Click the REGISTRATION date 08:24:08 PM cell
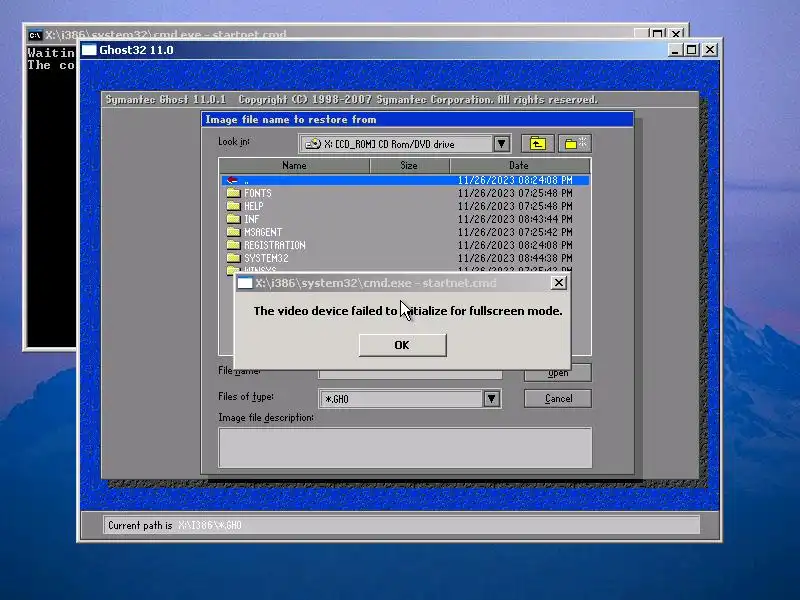 click(x=515, y=245)
